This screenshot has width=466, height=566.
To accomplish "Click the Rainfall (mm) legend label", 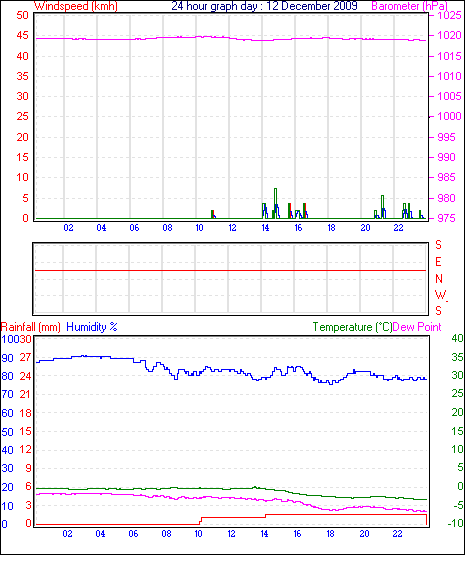I will tap(31, 327).
